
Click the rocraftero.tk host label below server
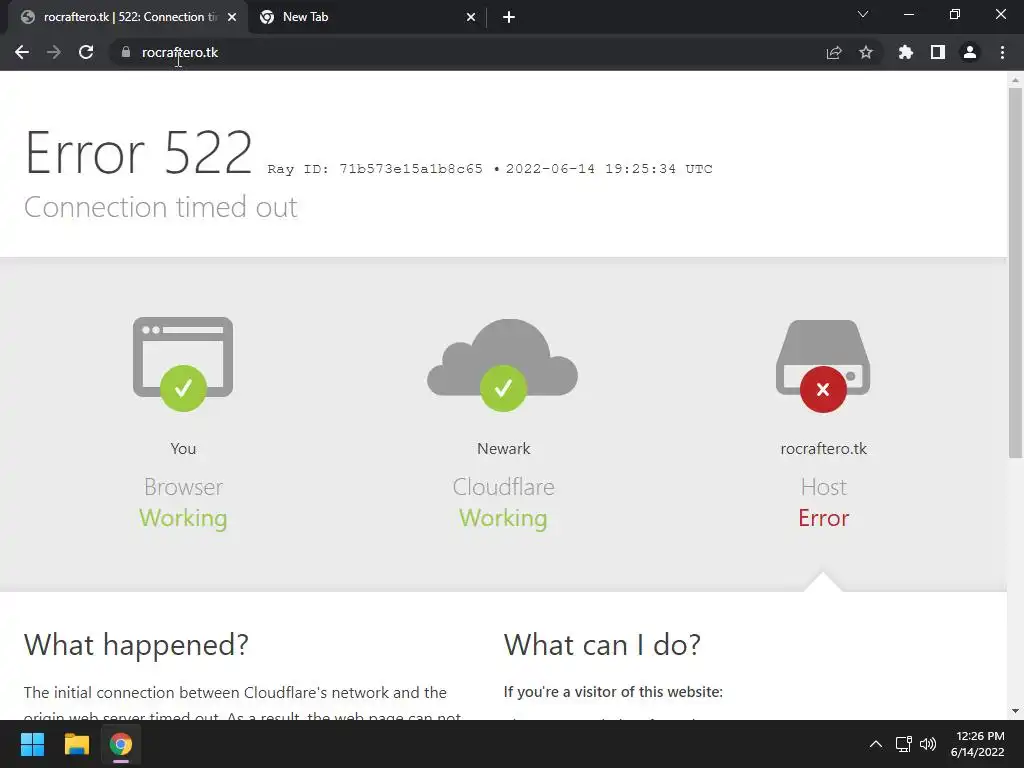824,449
